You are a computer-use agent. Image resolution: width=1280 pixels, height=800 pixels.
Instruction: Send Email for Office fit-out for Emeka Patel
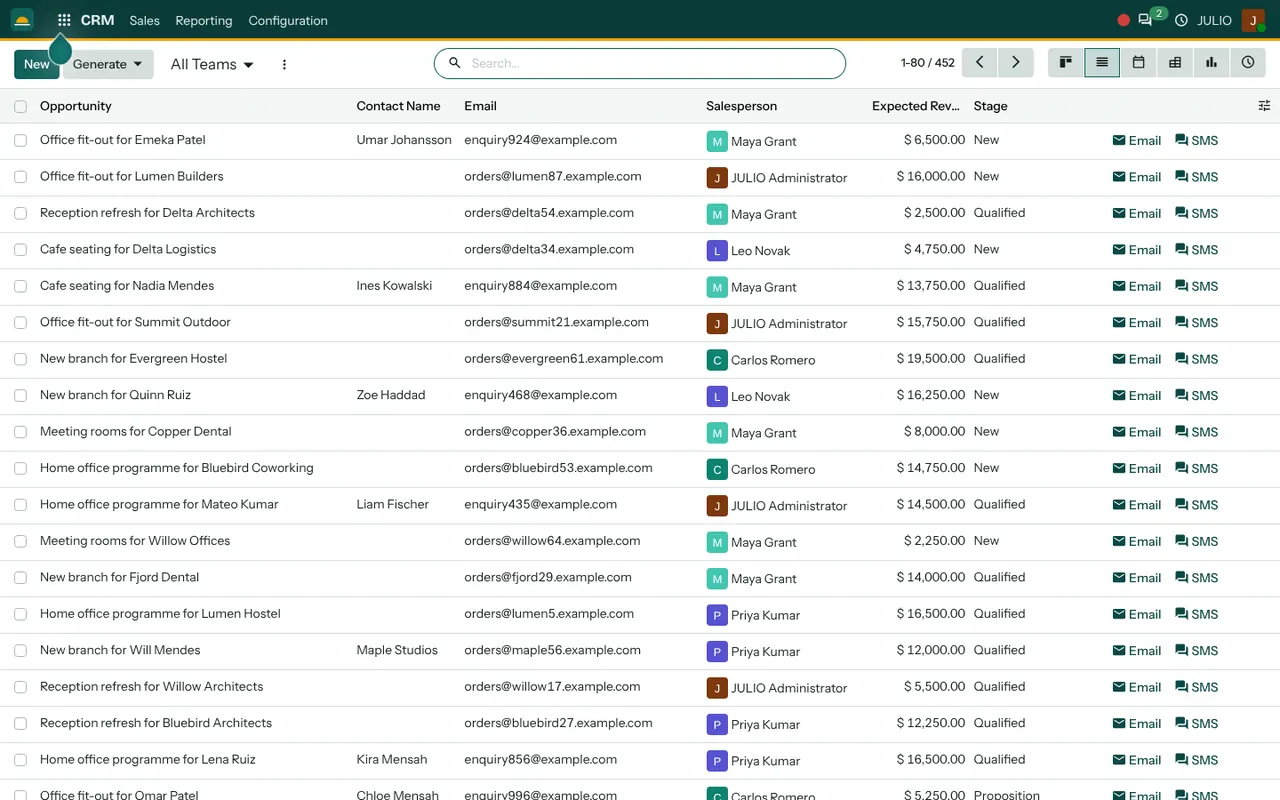(1137, 141)
